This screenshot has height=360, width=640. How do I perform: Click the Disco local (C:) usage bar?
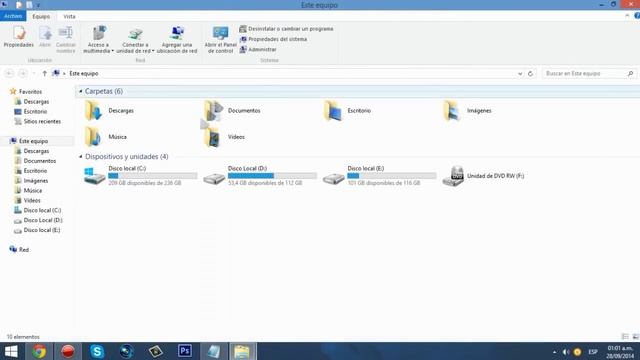[153, 176]
